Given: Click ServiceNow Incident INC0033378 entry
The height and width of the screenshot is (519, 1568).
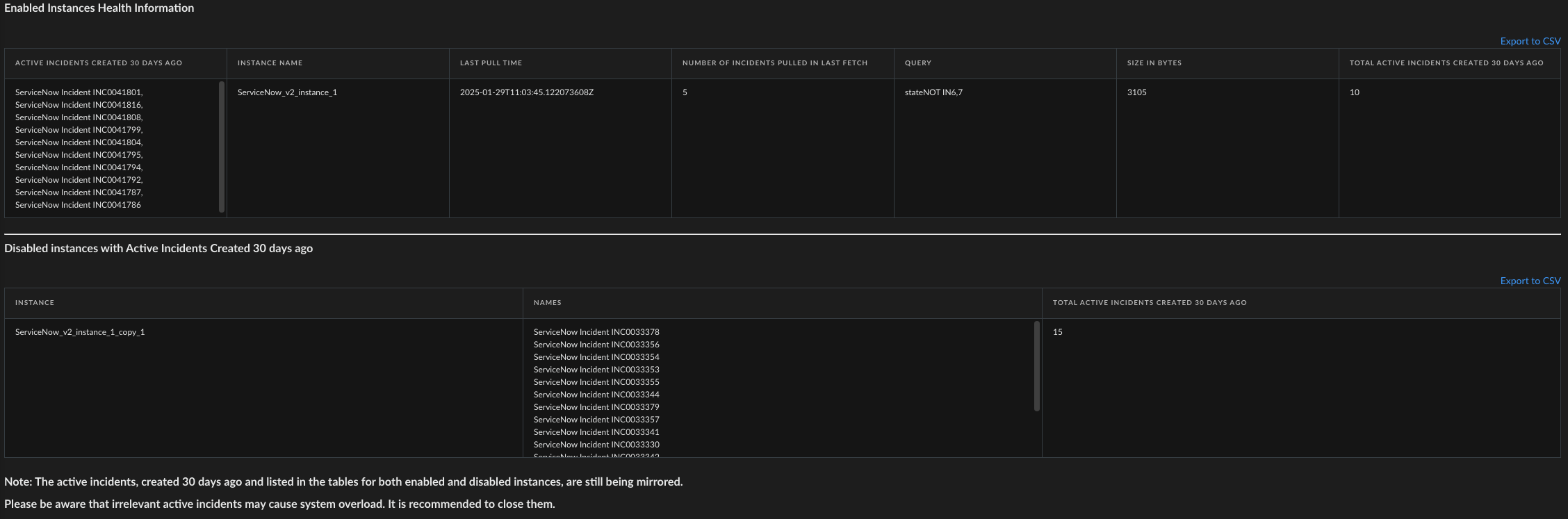Looking at the screenshot, I should pos(596,332).
